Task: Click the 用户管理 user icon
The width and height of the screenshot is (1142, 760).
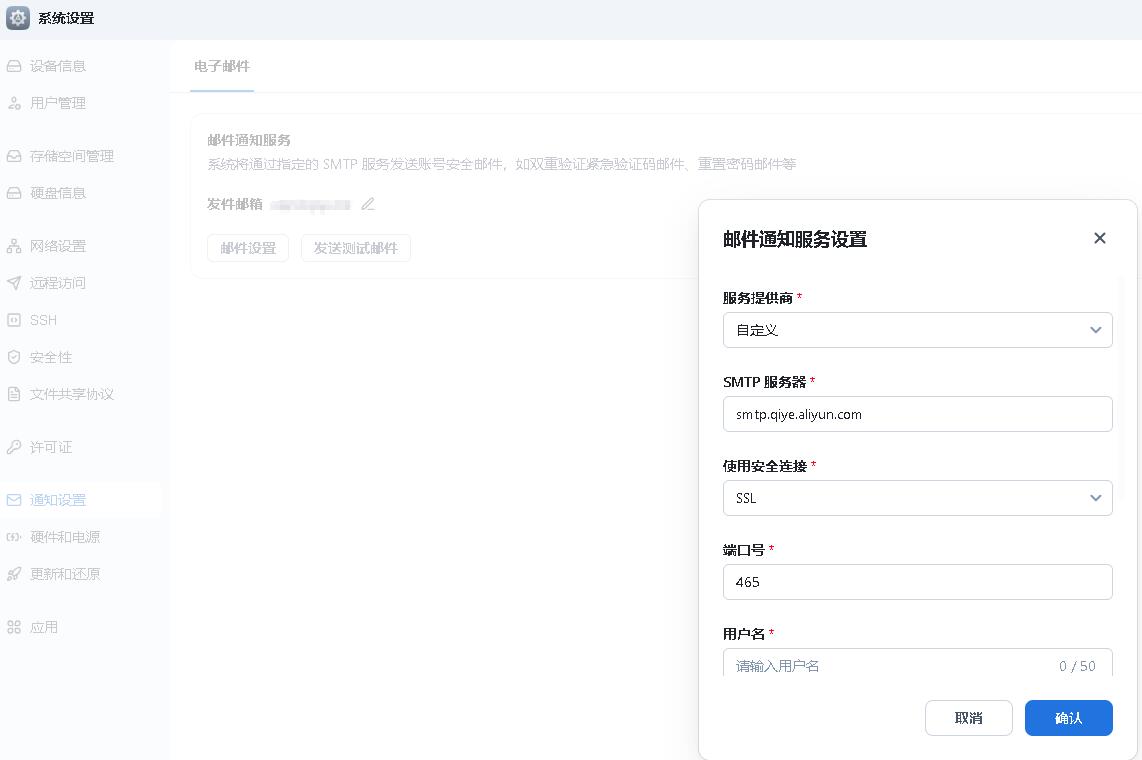Action: coord(14,103)
